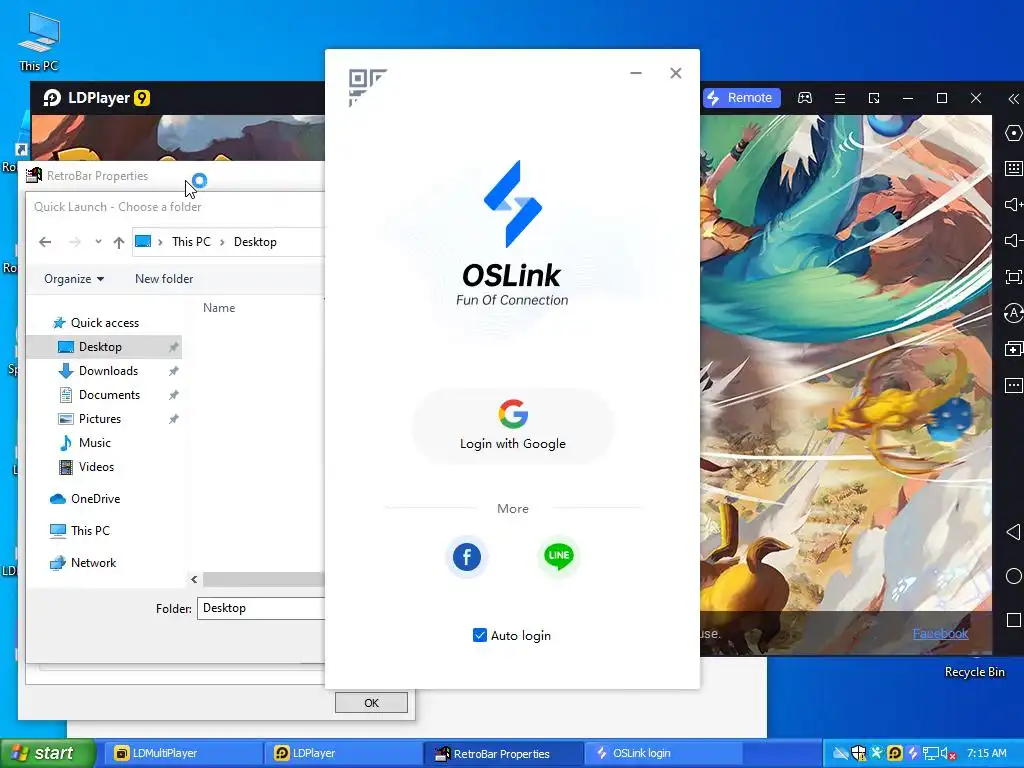Screen dimensions: 1024x768
Task: Click This PC in the address breadcrumb
Action: pyautogui.click(x=191, y=242)
